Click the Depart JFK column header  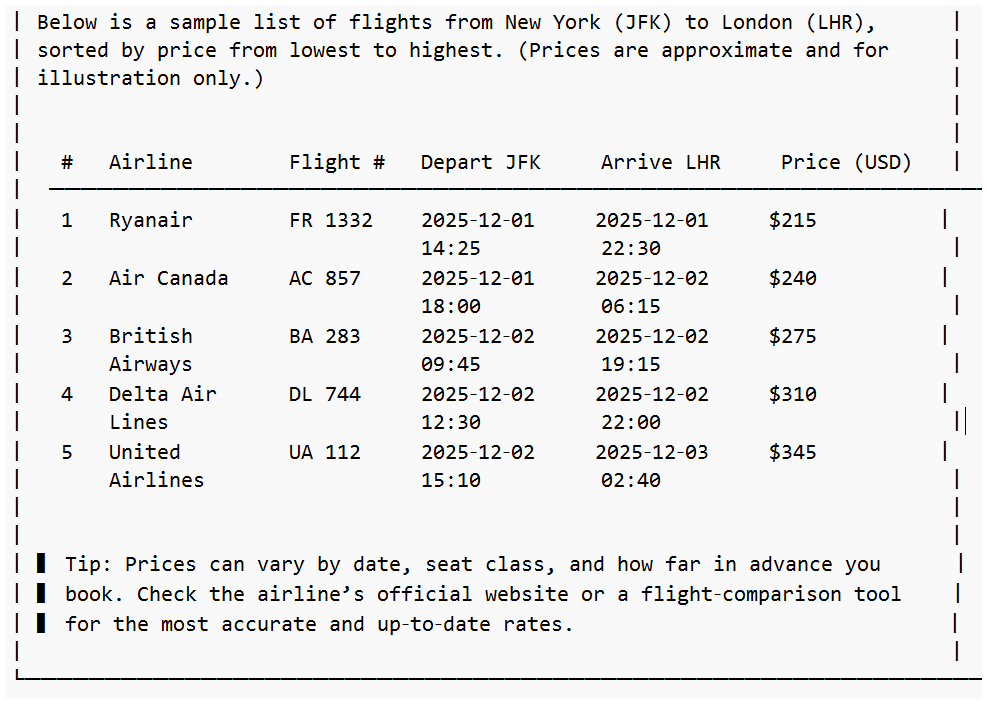(480, 162)
